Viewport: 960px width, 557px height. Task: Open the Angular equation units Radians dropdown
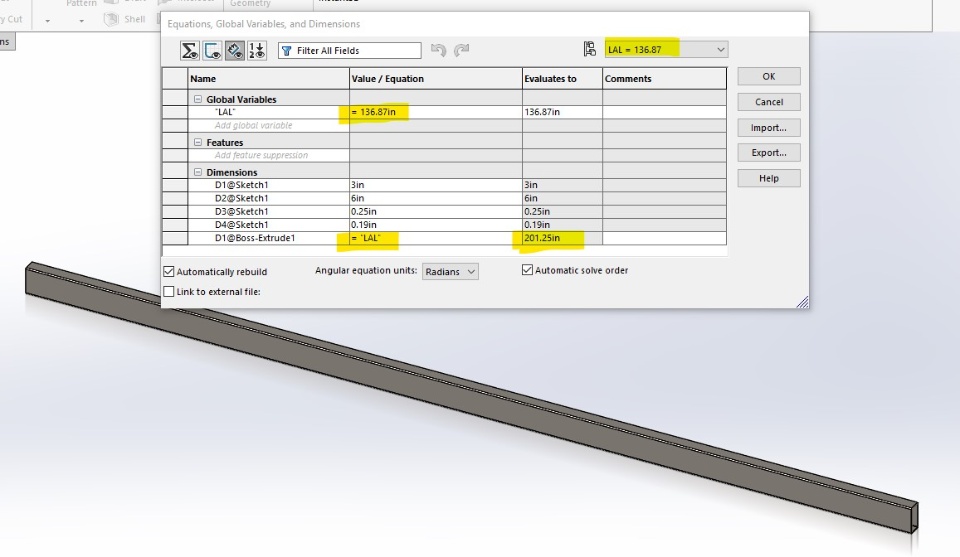coord(450,271)
